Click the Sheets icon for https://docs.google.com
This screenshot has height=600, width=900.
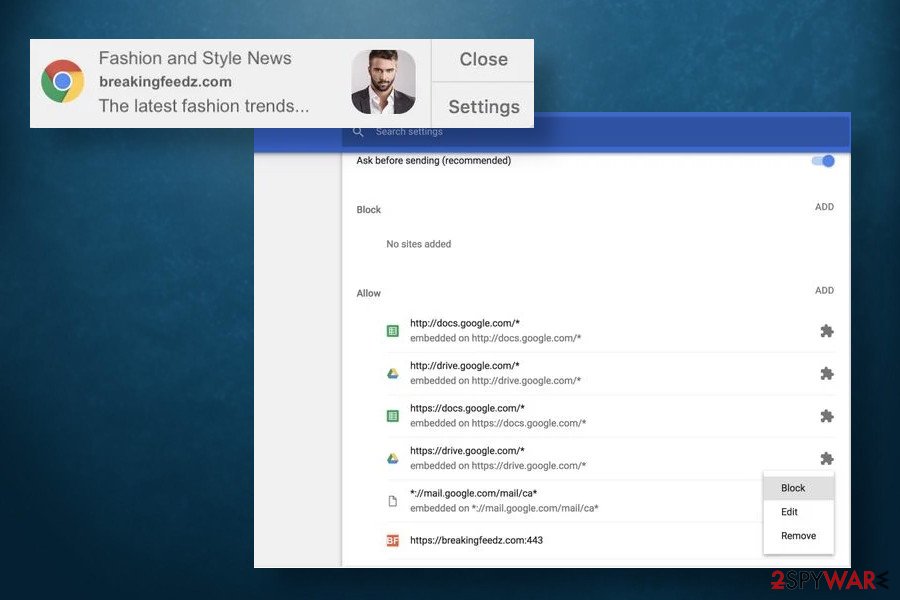click(x=393, y=416)
